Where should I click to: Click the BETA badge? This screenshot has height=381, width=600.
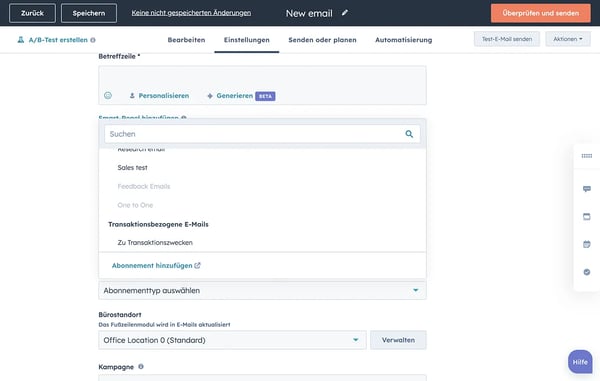[x=265, y=96]
